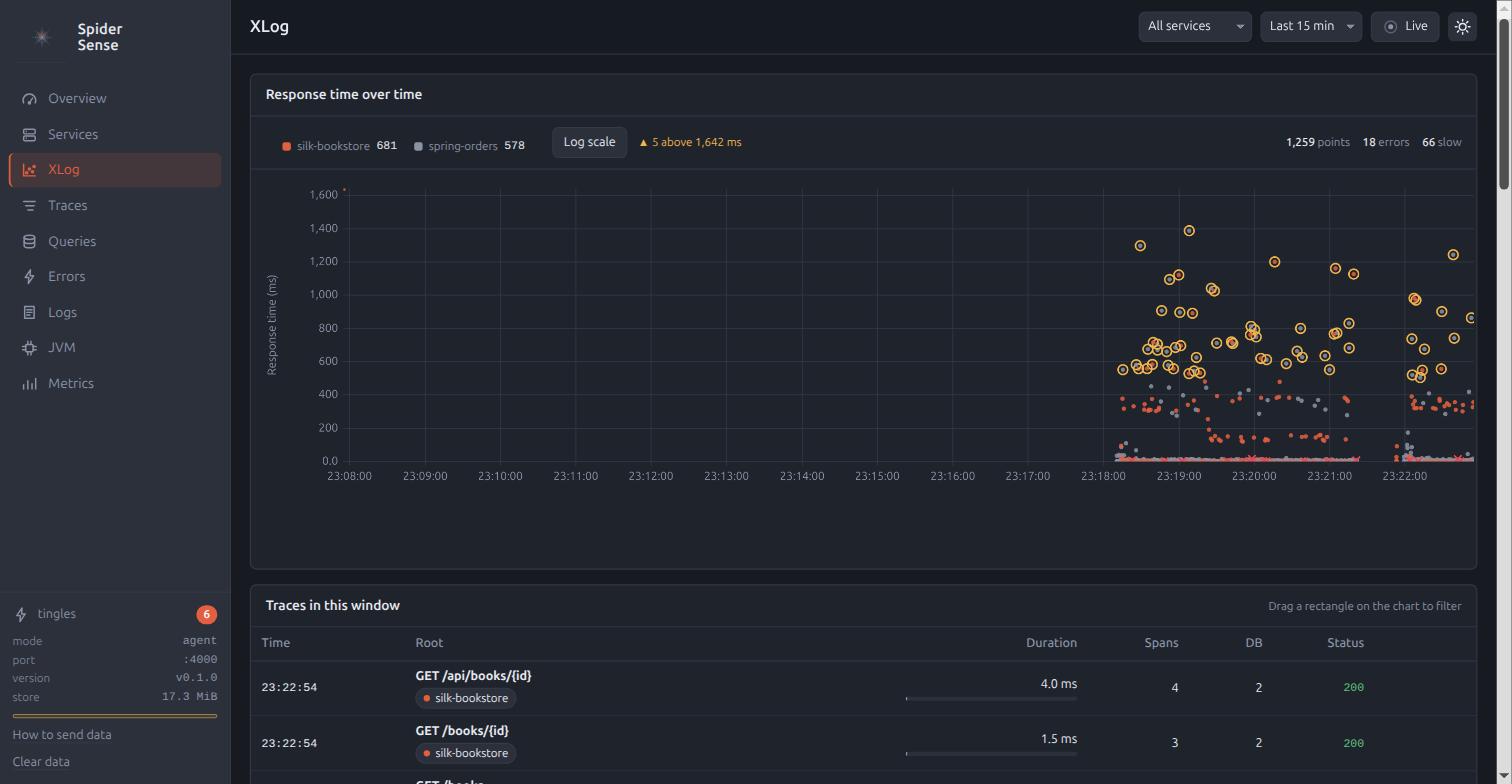This screenshot has width=1512, height=784.
Task: Click the Response time over time heading
Action: coord(344,94)
